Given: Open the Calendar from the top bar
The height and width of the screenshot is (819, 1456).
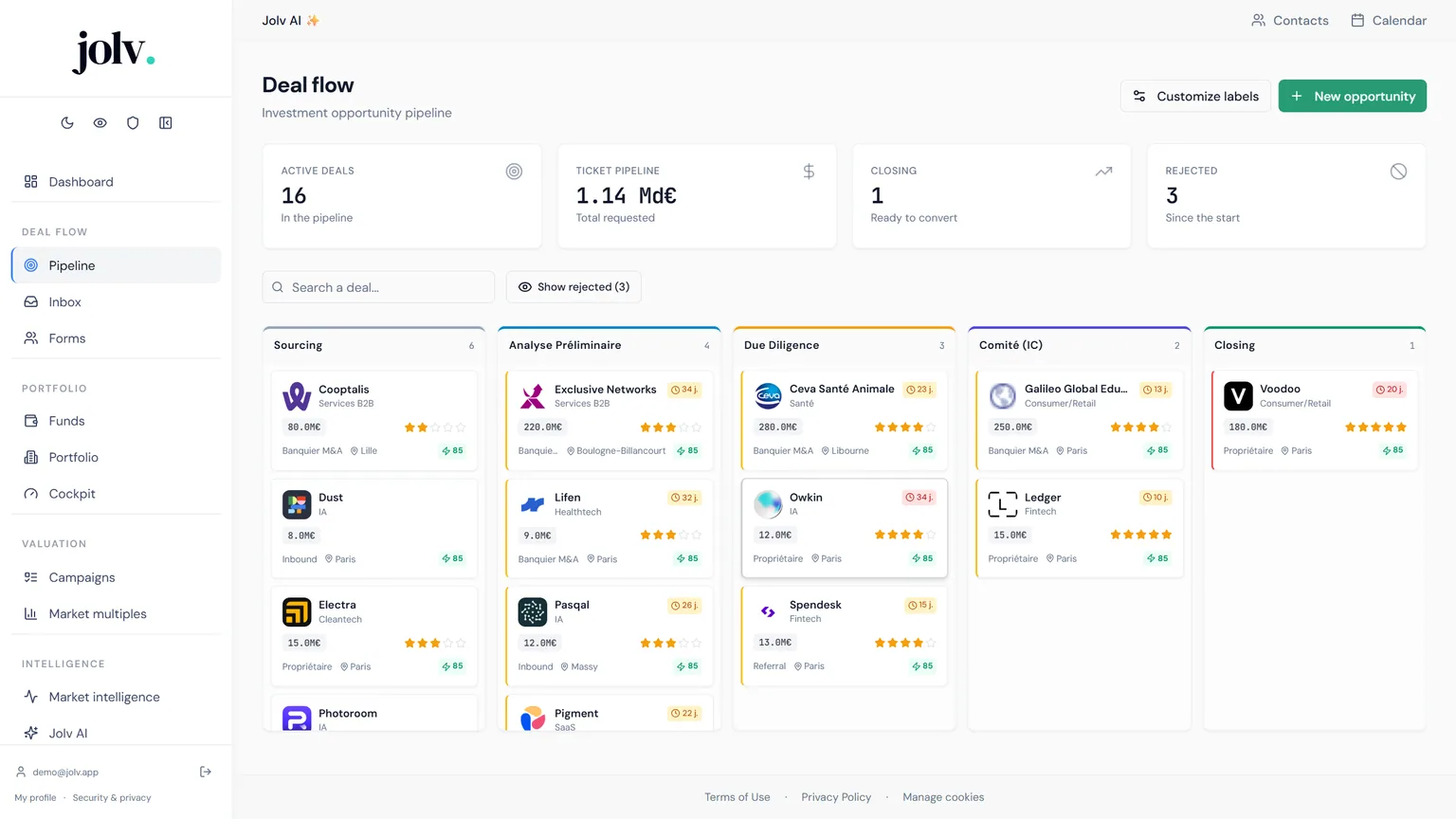Looking at the screenshot, I should click(x=1389, y=21).
